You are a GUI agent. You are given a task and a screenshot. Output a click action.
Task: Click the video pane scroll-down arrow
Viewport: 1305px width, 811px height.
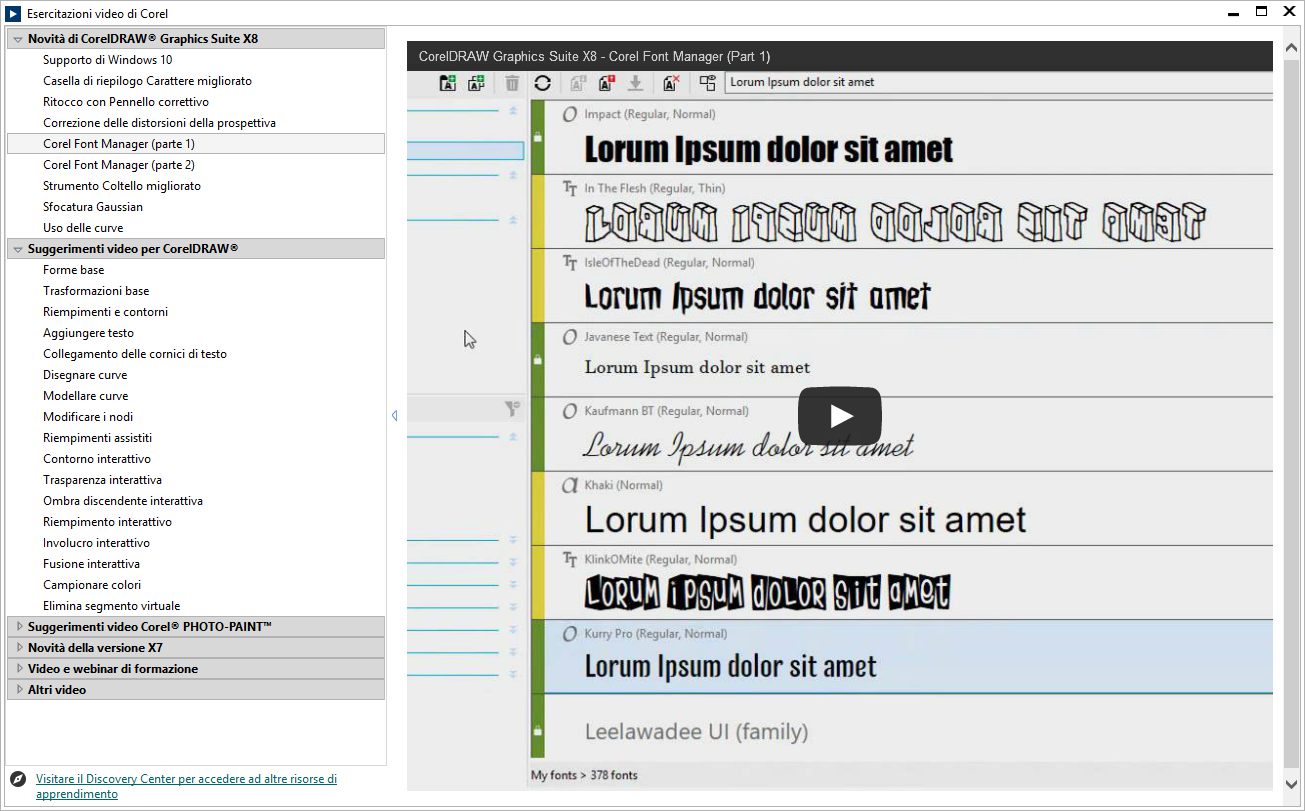pos(1292,783)
